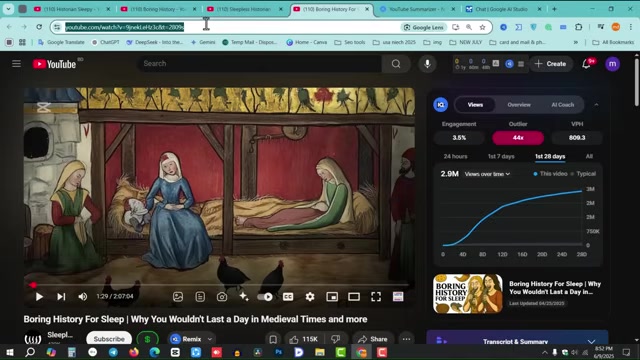Click the voice search microphone icon
Viewport: 640px width, 360px height.
pos(427,64)
